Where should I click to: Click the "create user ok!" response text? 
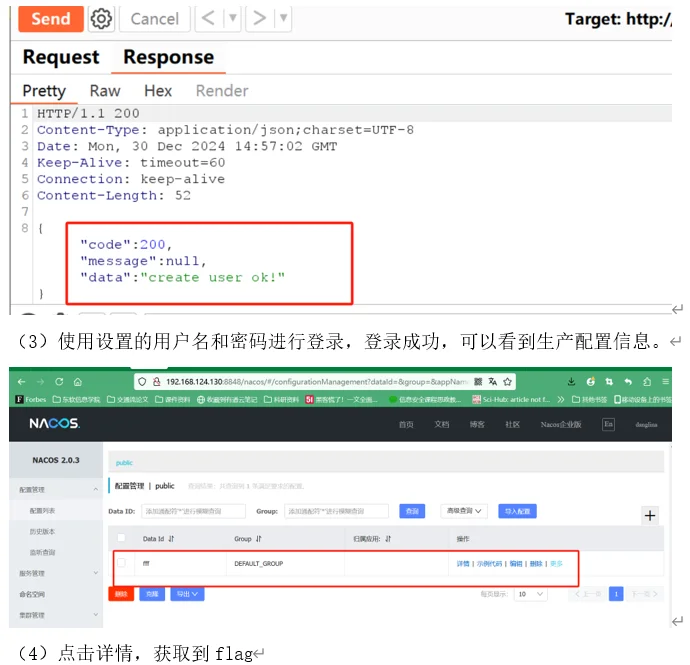(x=213, y=278)
